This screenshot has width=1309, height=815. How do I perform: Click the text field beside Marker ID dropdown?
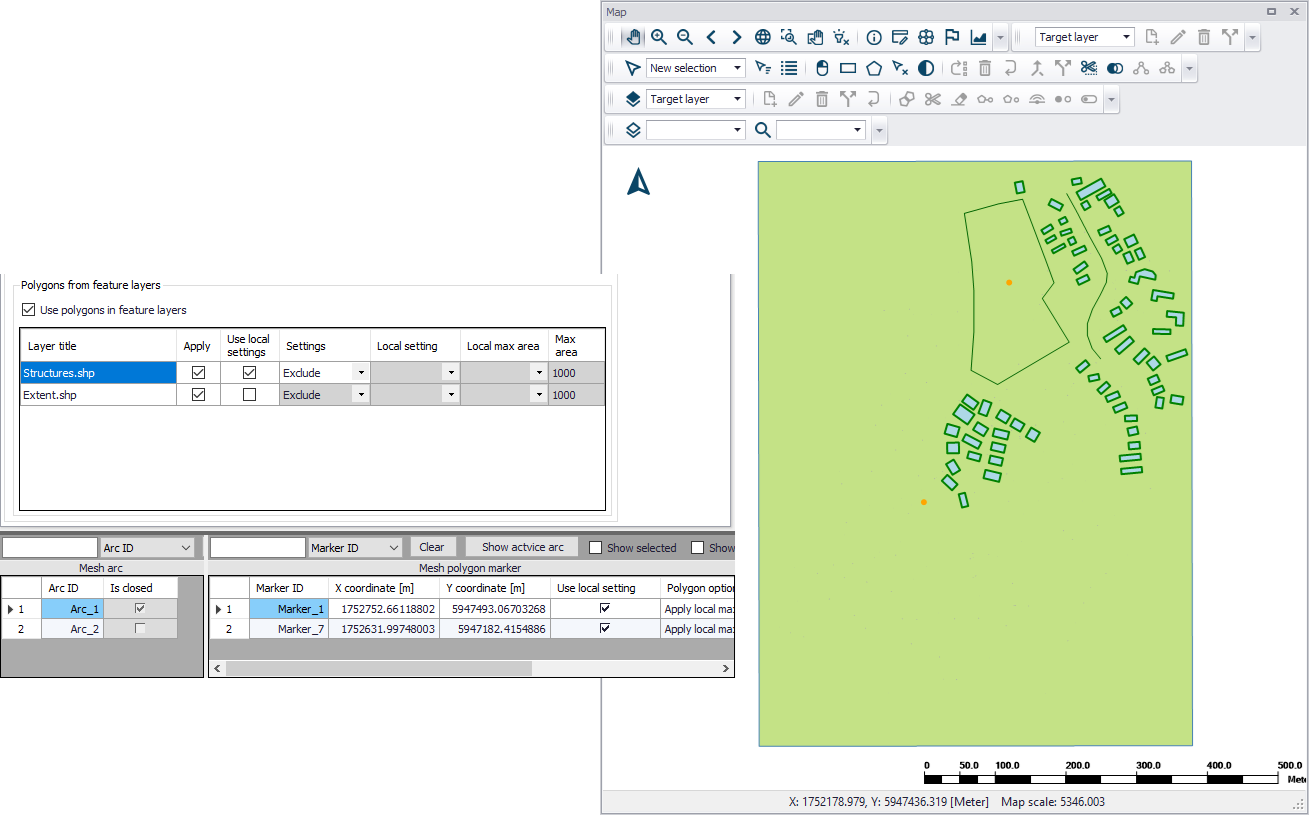coord(258,548)
